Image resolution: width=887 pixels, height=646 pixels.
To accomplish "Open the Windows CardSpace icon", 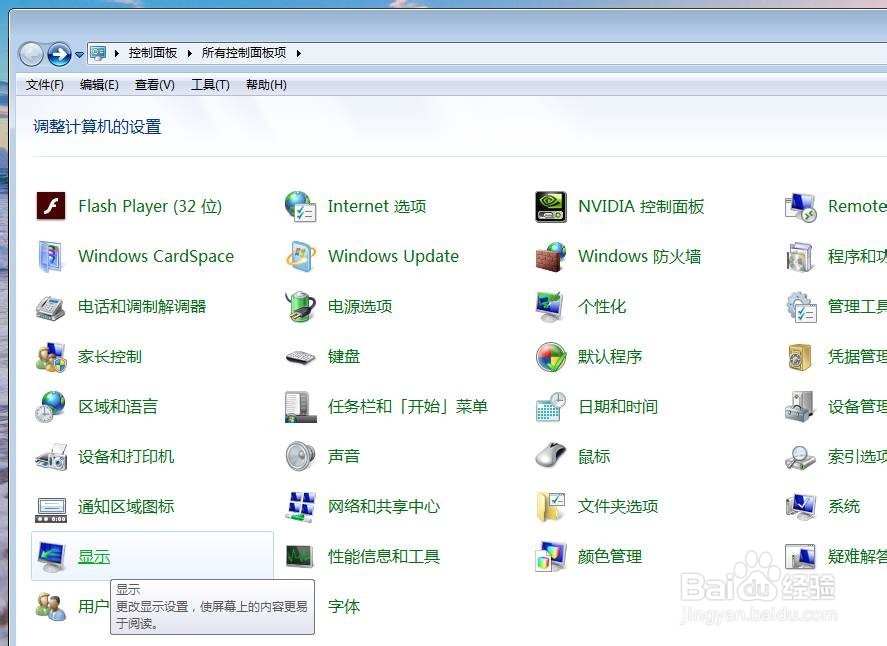I will [x=51, y=256].
